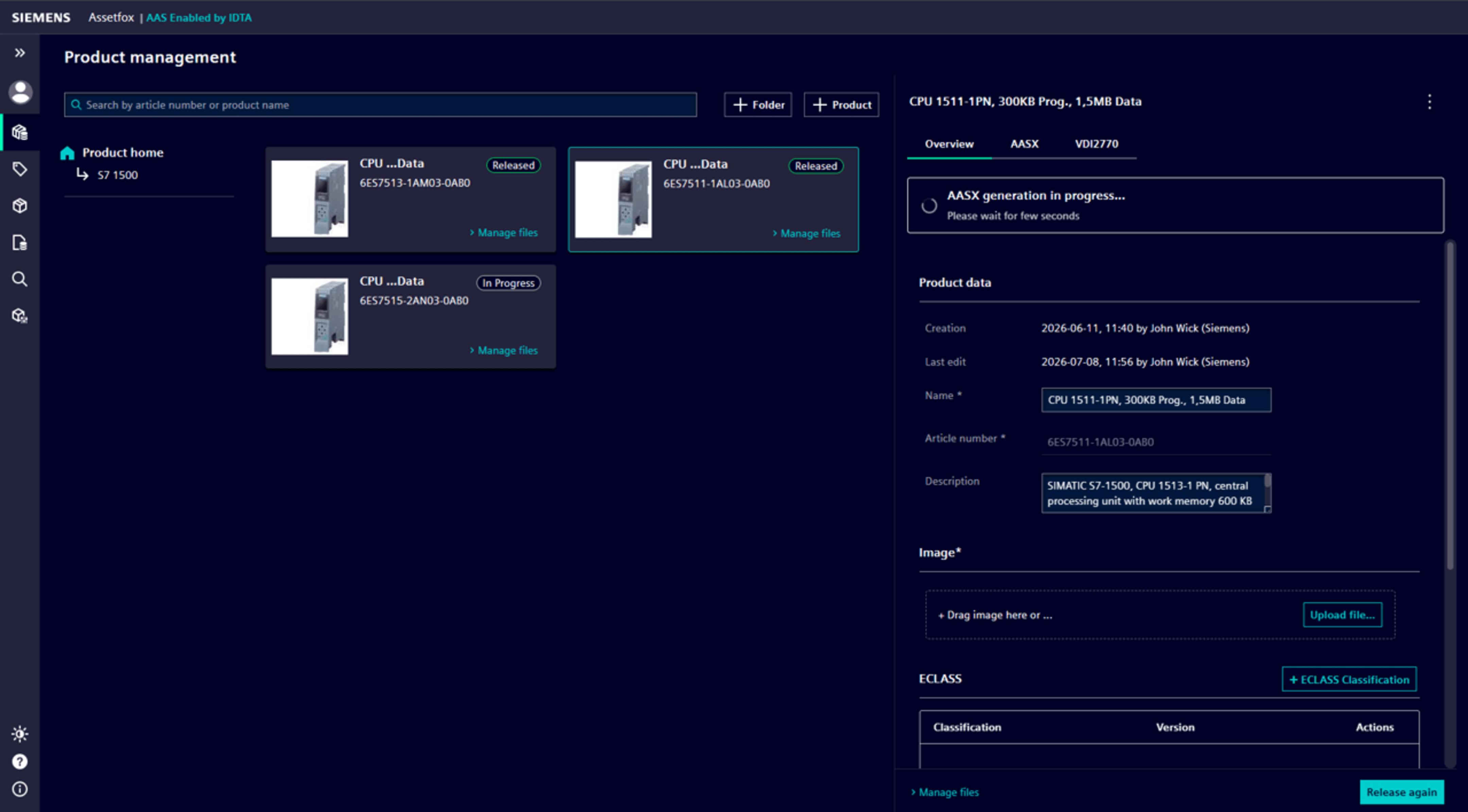The height and width of the screenshot is (812, 1468).
Task: Click the tag icon in sidebar
Action: (x=20, y=169)
